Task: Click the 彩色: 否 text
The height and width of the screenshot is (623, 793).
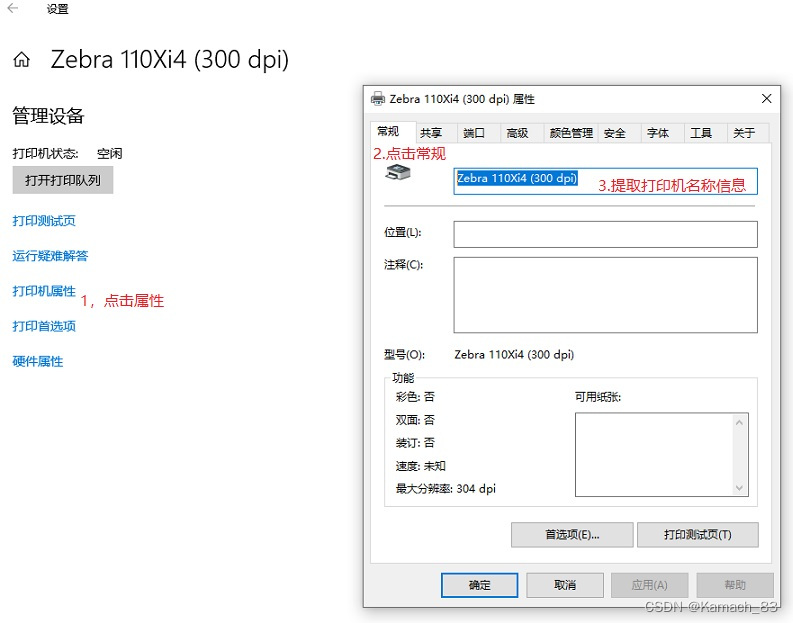Action: [415, 397]
